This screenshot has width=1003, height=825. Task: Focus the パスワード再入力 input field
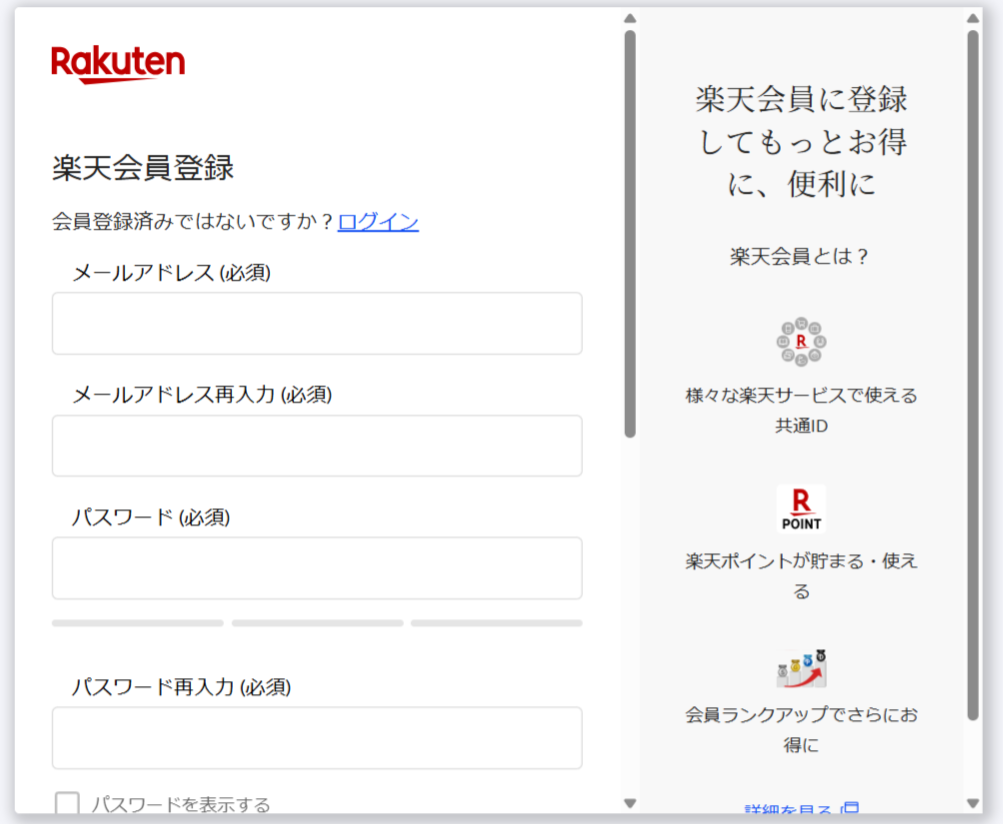pyautogui.click(x=317, y=738)
